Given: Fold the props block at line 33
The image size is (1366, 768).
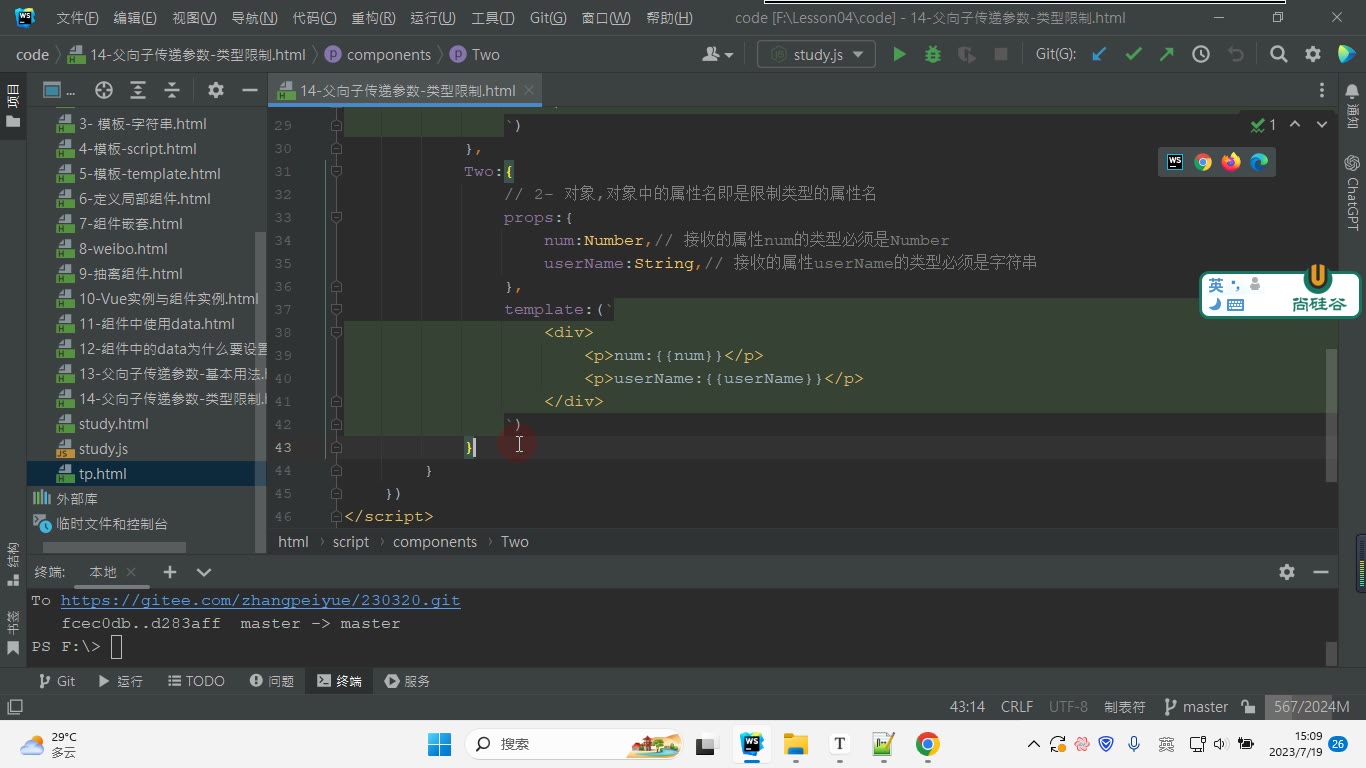Looking at the screenshot, I should 336,218.
